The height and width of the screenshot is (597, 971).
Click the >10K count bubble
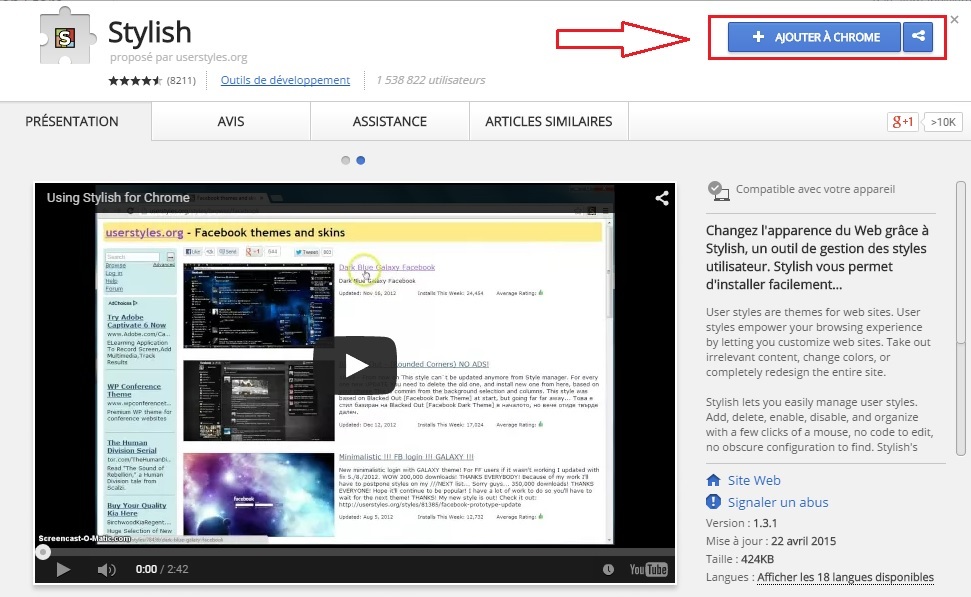click(x=943, y=122)
